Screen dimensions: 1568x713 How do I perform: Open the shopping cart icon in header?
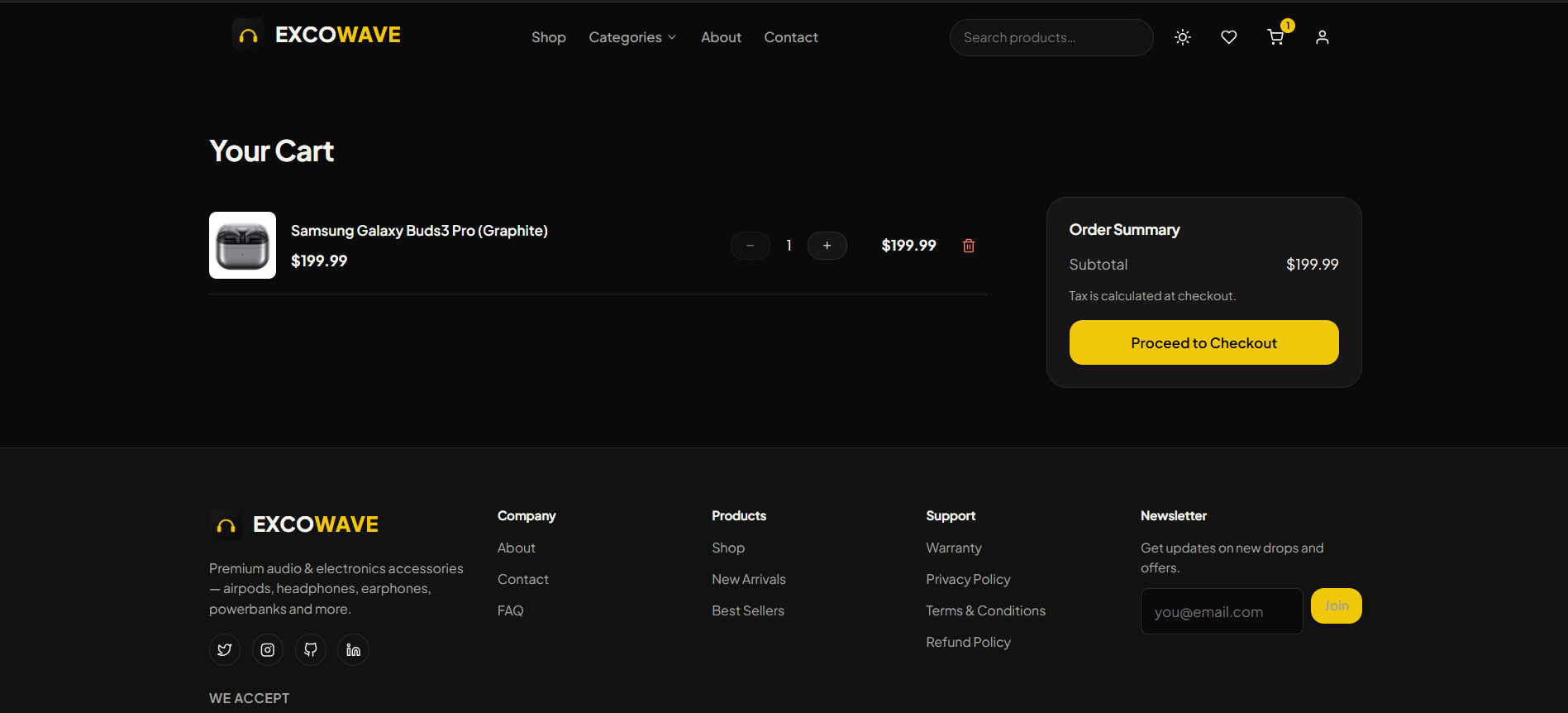(1276, 37)
